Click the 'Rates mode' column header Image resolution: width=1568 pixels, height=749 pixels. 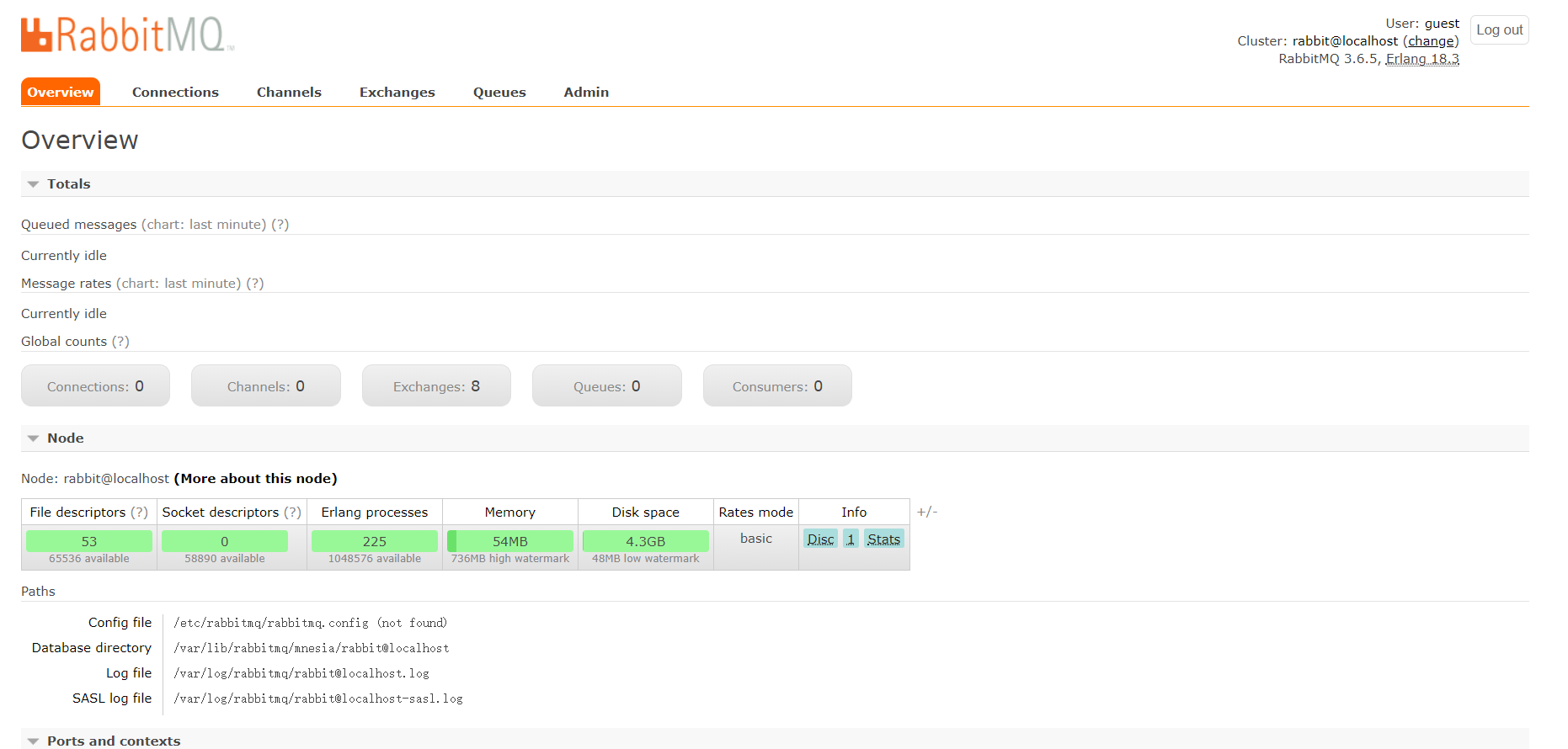coord(756,512)
